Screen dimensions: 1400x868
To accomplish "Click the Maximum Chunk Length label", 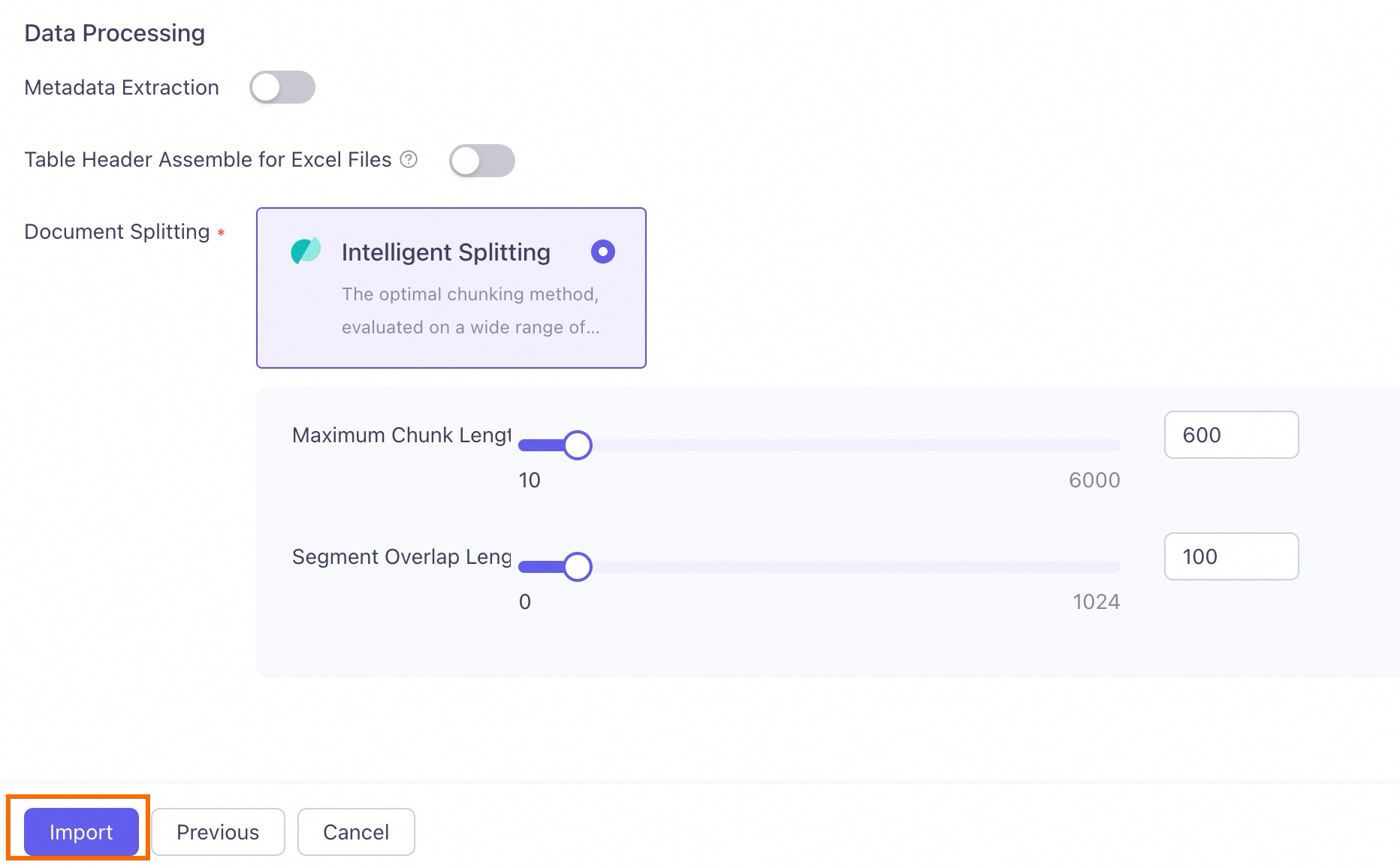I will pos(402,435).
